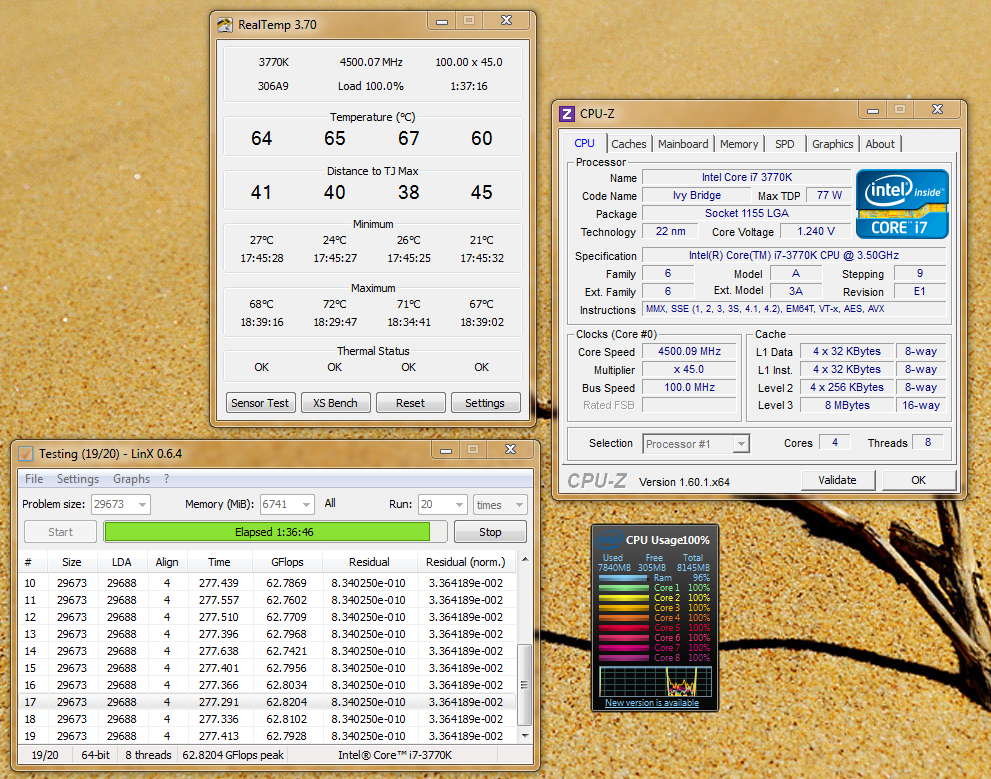Click the Reset button in RealTemp
Image resolution: width=991 pixels, height=779 pixels.
coord(411,403)
